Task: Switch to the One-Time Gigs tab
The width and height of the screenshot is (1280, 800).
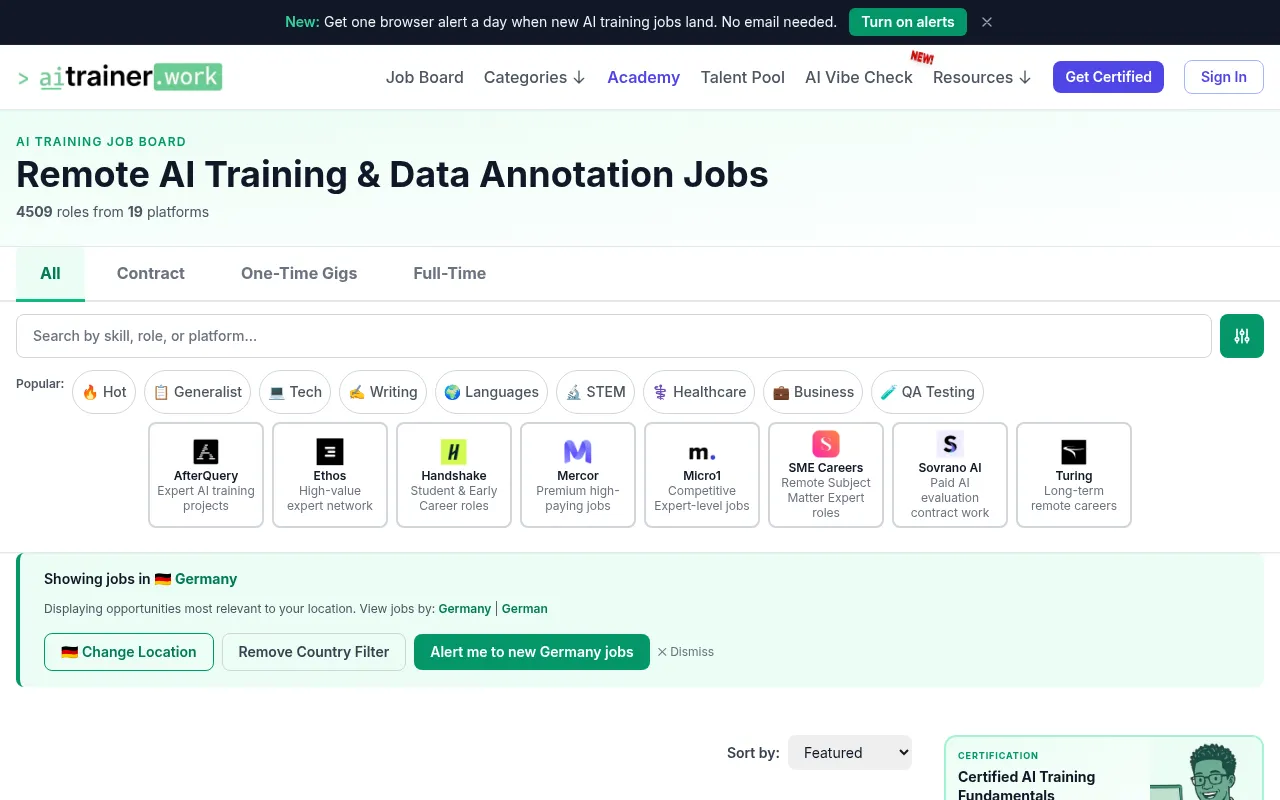Action: [299, 273]
